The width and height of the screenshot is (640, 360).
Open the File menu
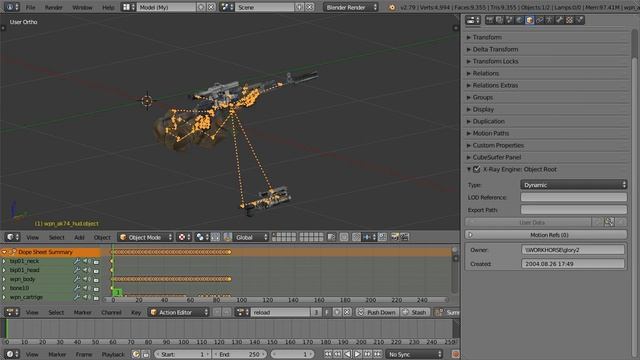click(31, 7)
